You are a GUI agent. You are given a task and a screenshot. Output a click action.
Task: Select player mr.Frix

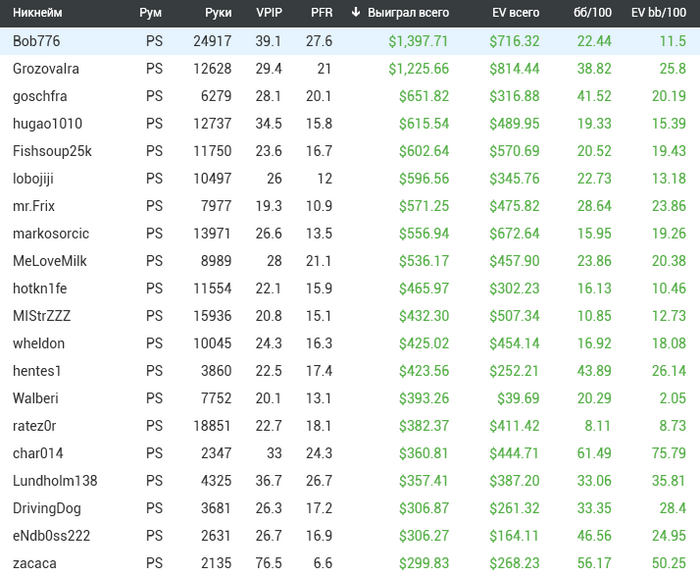pos(33,206)
